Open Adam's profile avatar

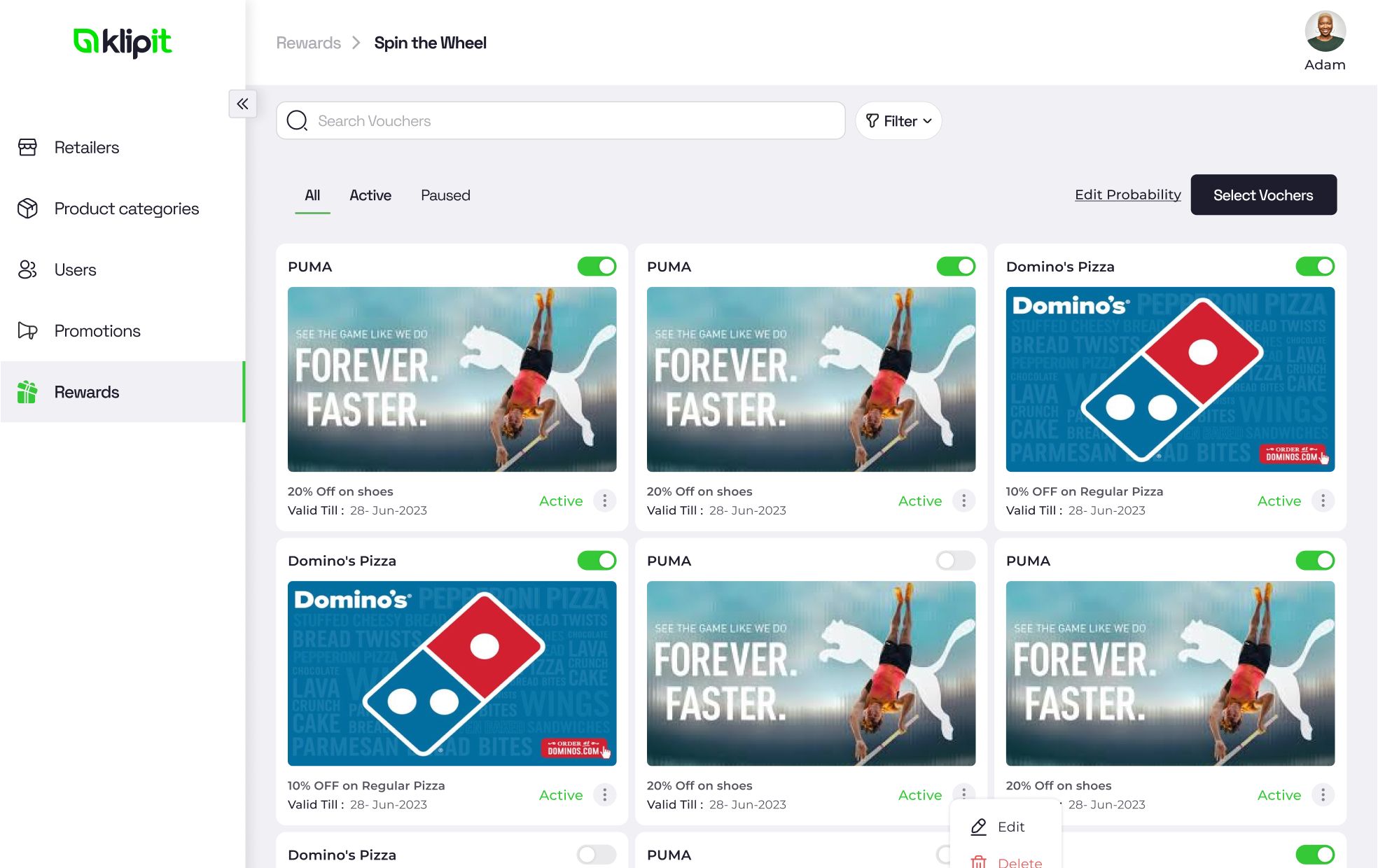pyautogui.click(x=1325, y=31)
